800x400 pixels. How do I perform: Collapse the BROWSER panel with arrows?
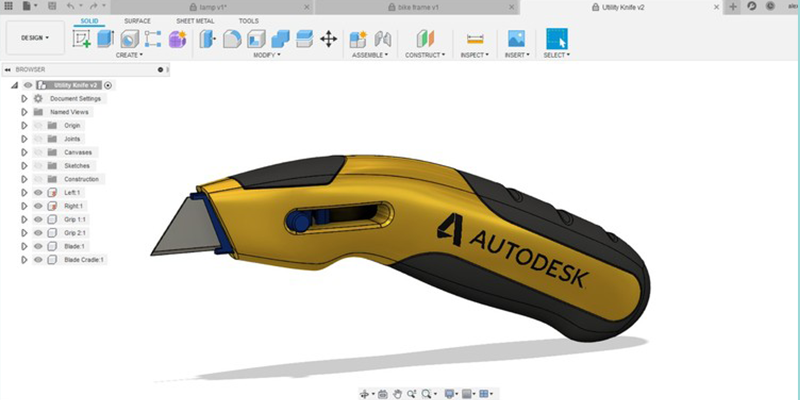click(8, 69)
